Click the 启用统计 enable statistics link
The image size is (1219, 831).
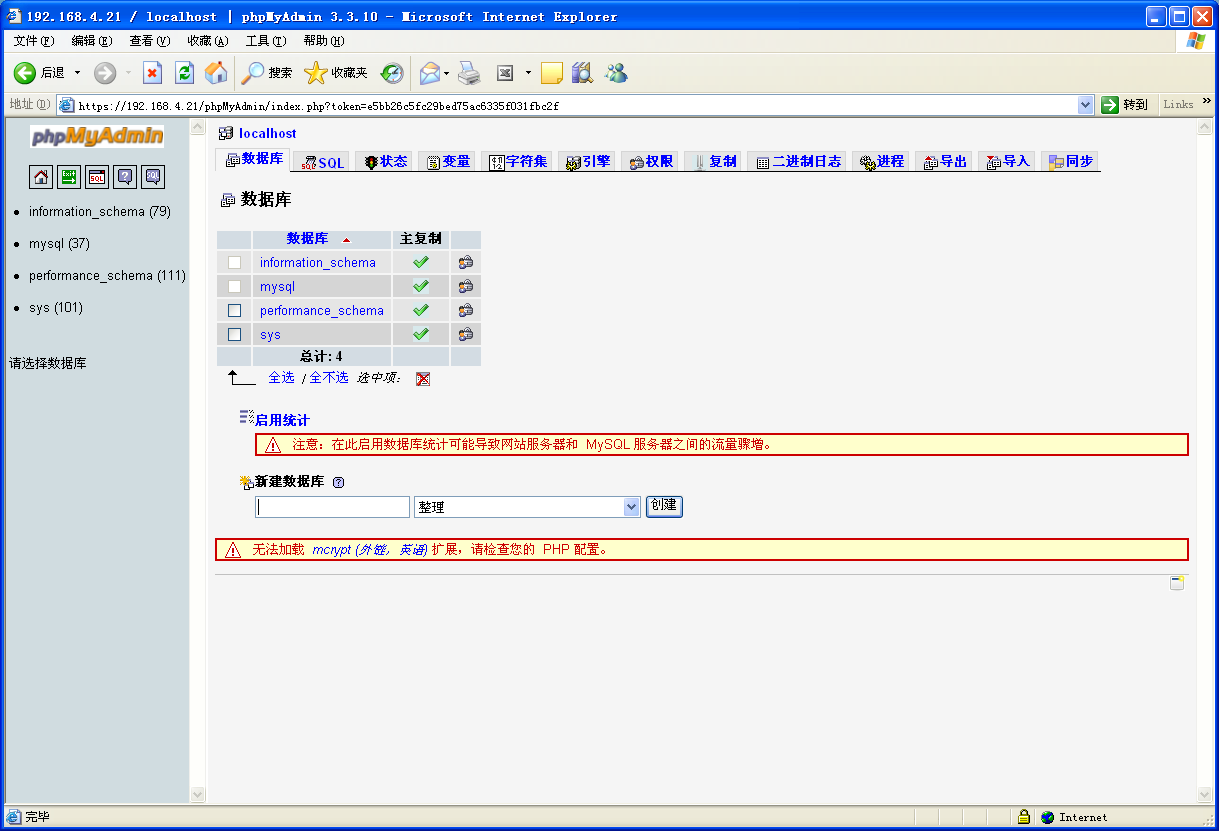point(282,420)
